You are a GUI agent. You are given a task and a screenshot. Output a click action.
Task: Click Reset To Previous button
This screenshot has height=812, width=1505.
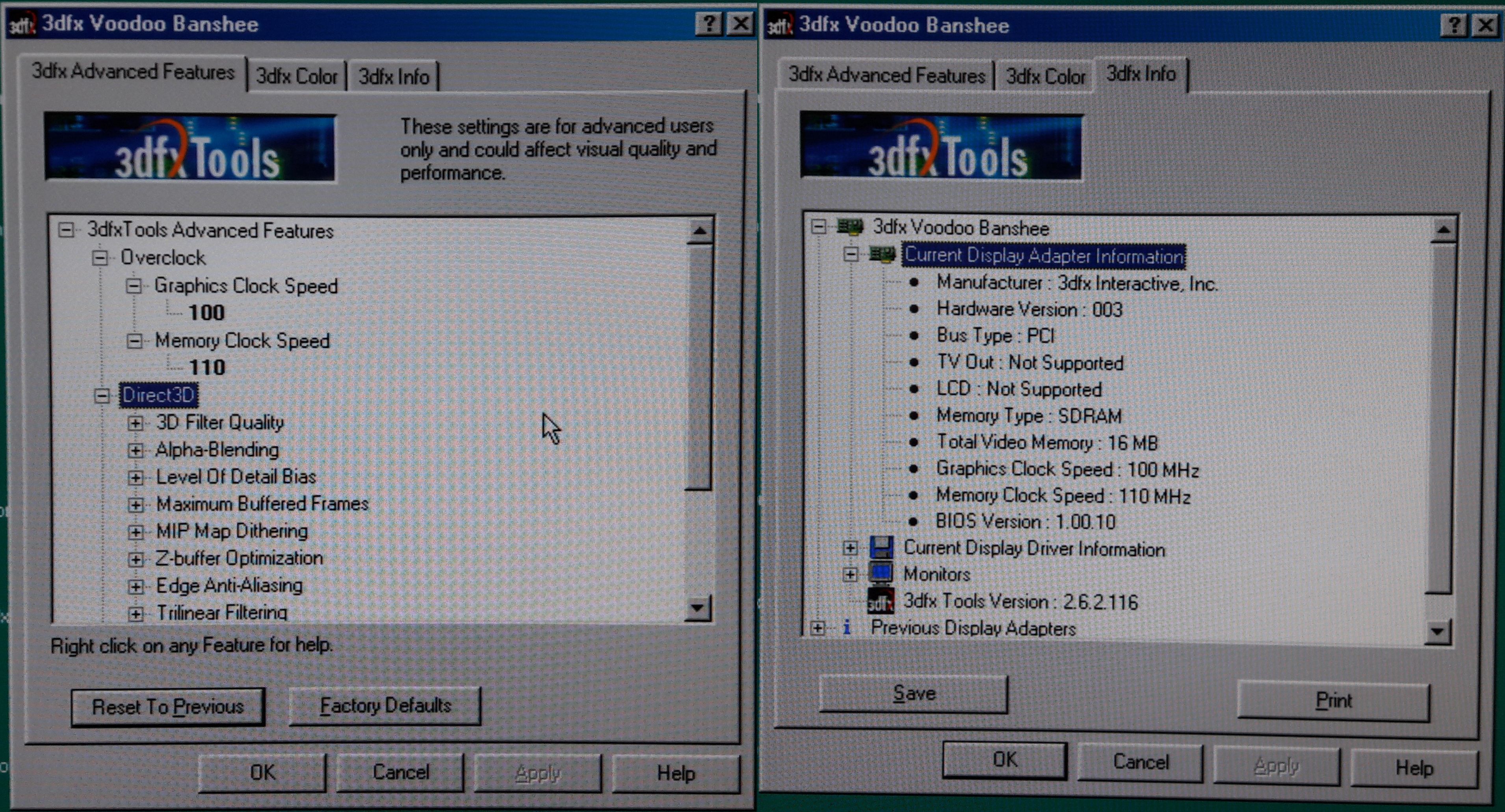(x=168, y=707)
